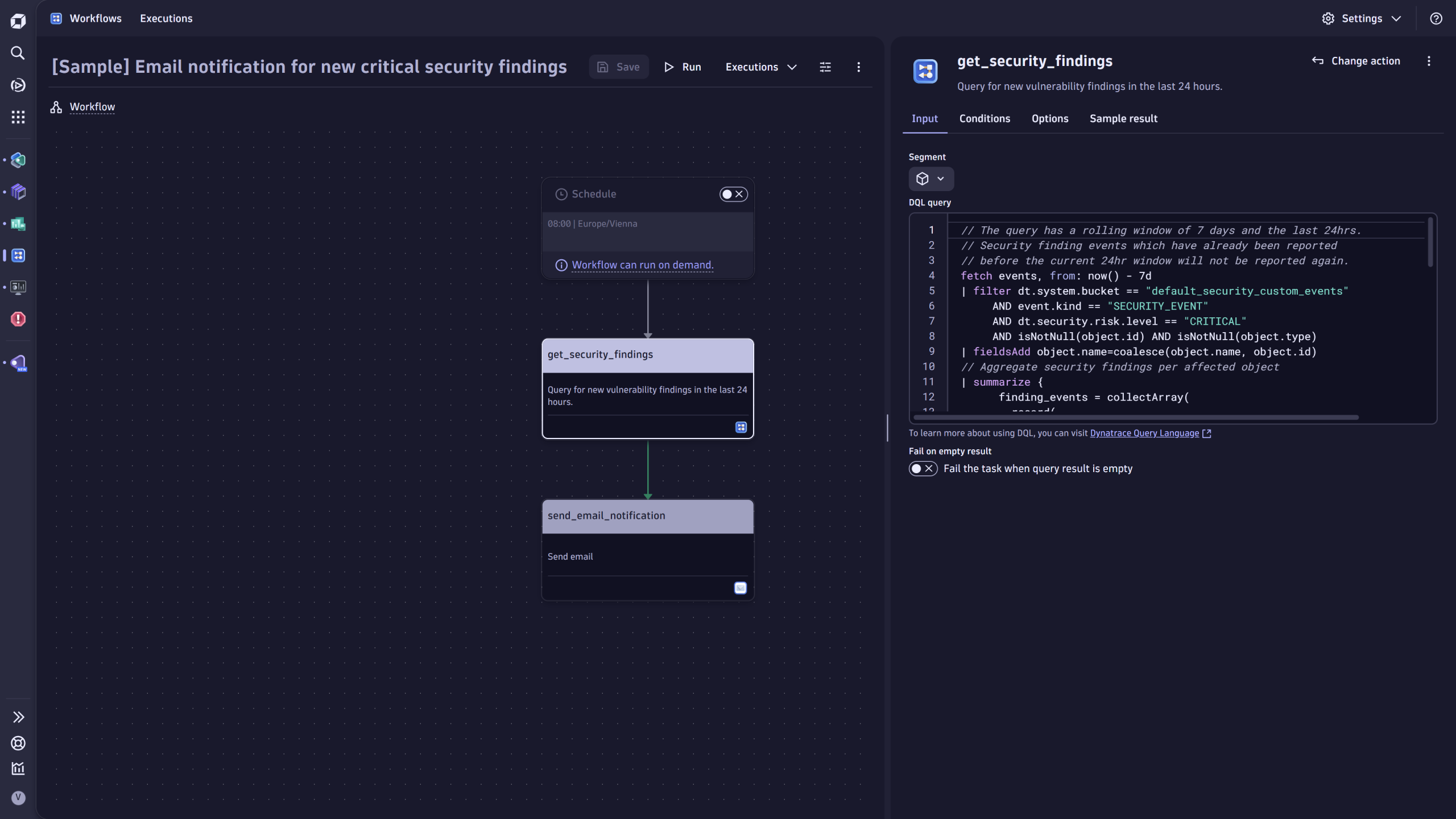Open the search in the left sidebar

pyautogui.click(x=18, y=53)
